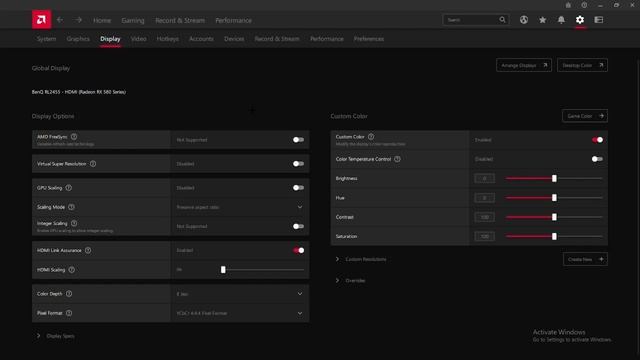This screenshot has height=360, width=640.
Task: Click the Contrast slider handle
Action: [554, 217]
